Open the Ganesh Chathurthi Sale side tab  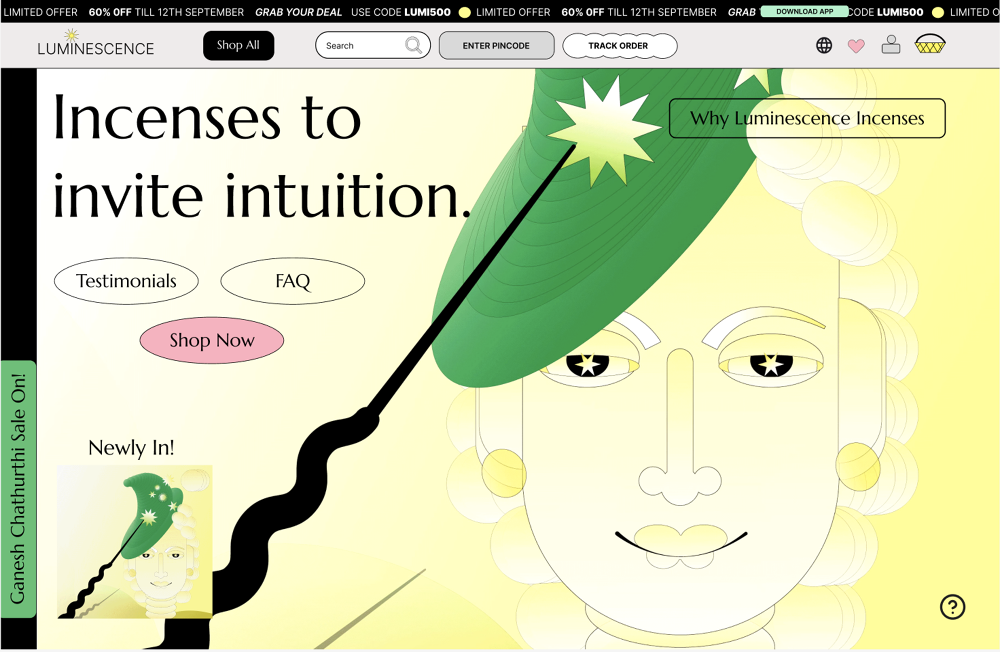point(18,489)
